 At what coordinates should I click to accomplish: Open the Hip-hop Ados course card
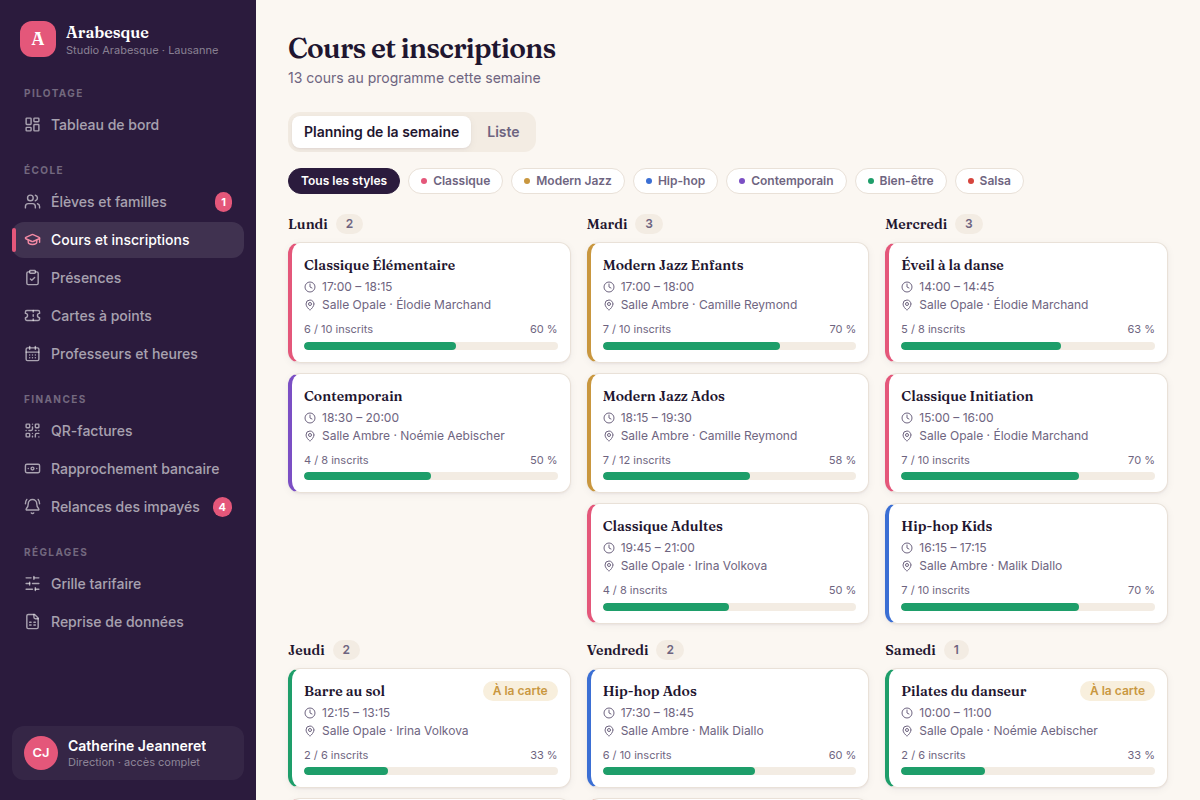[x=728, y=728]
